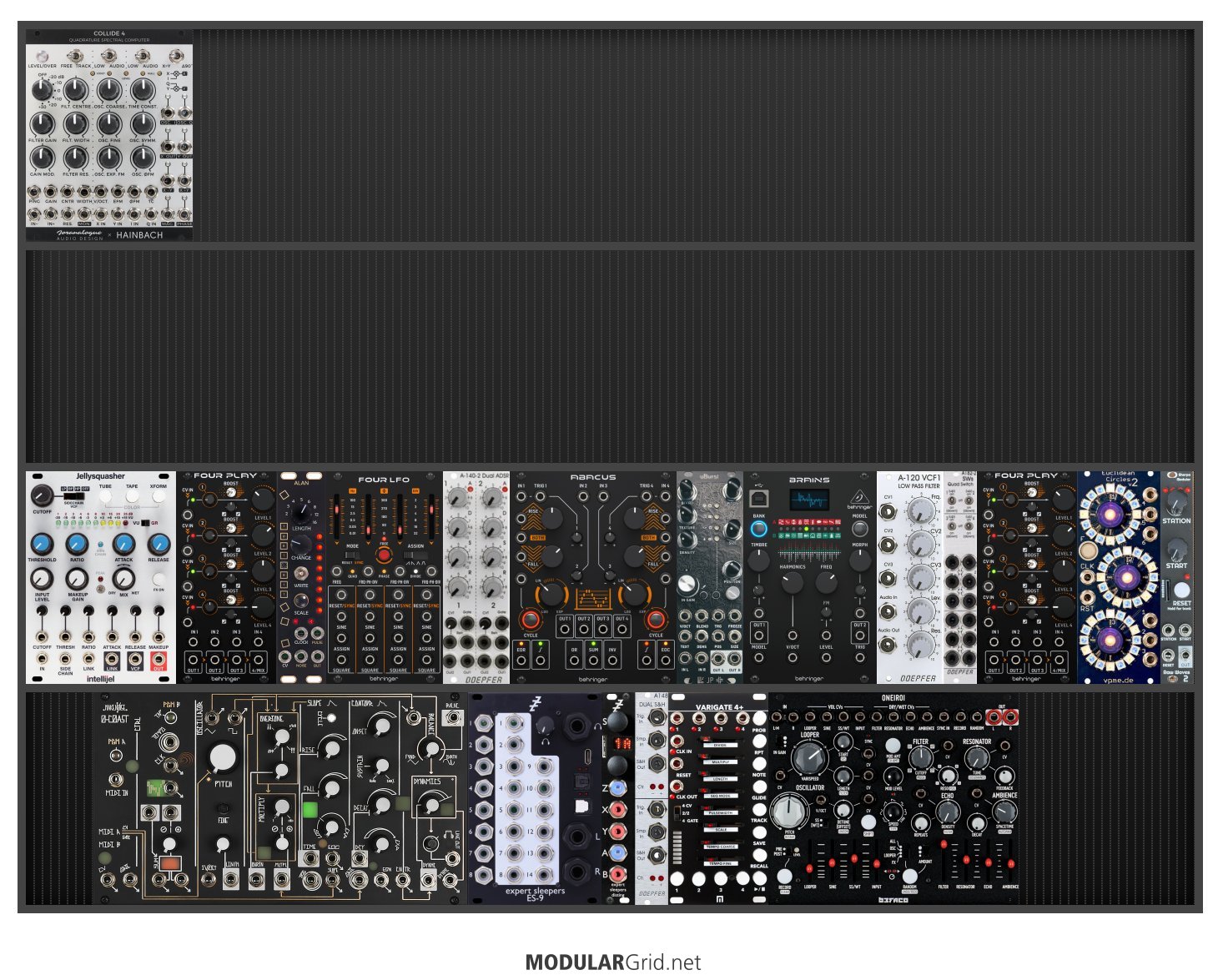This screenshot has width=1228, height=980.
Task: Click the blue RELEASE knob on Jellysquasher
Action: (x=159, y=544)
